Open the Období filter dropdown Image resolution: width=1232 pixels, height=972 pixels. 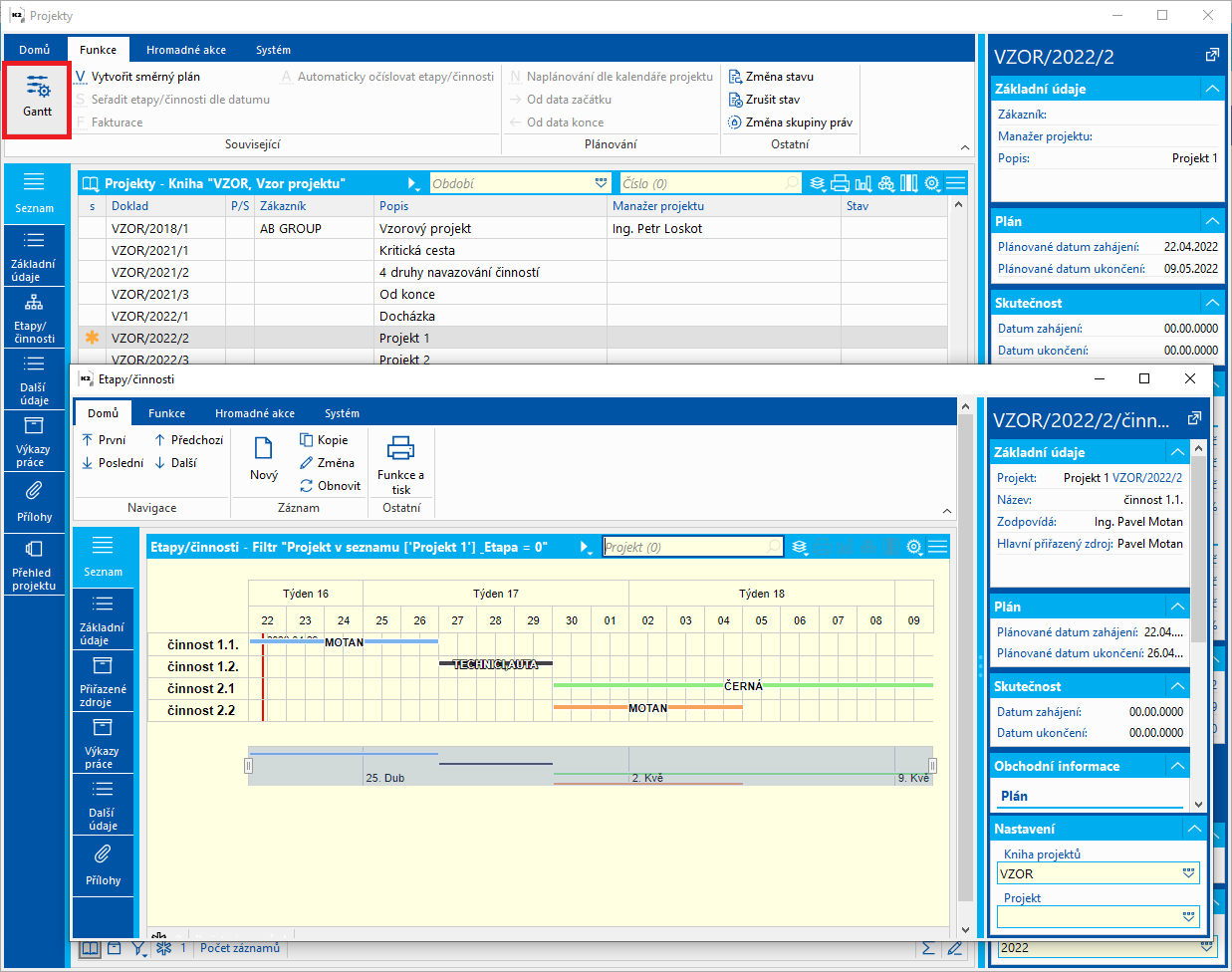(x=601, y=183)
